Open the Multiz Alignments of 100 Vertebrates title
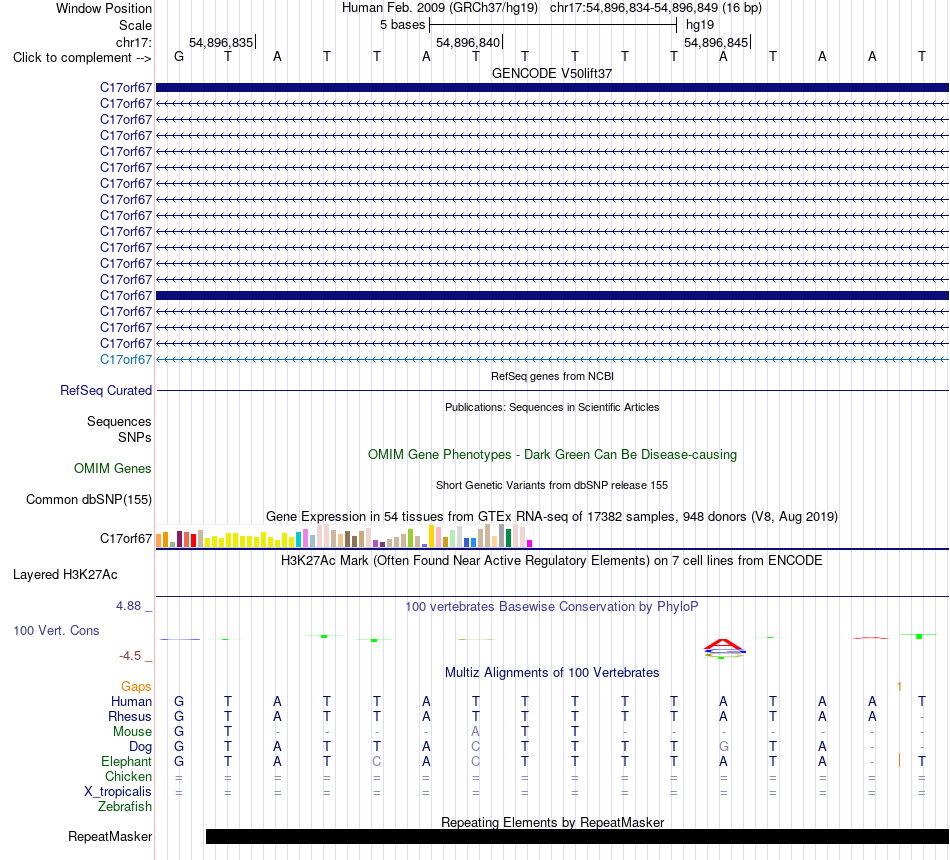 (x=552, y=673)
